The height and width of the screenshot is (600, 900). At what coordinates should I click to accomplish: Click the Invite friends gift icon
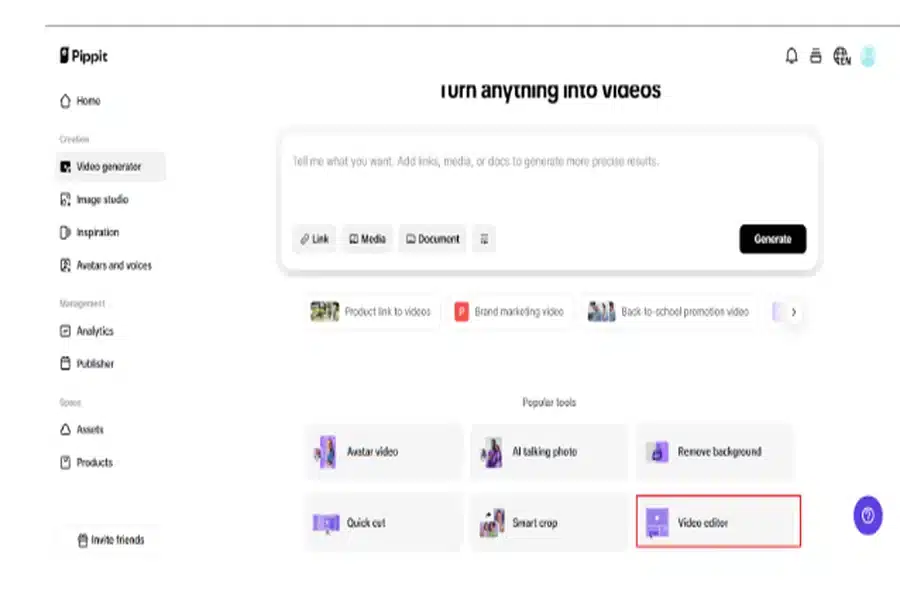(x=83, y=540)
